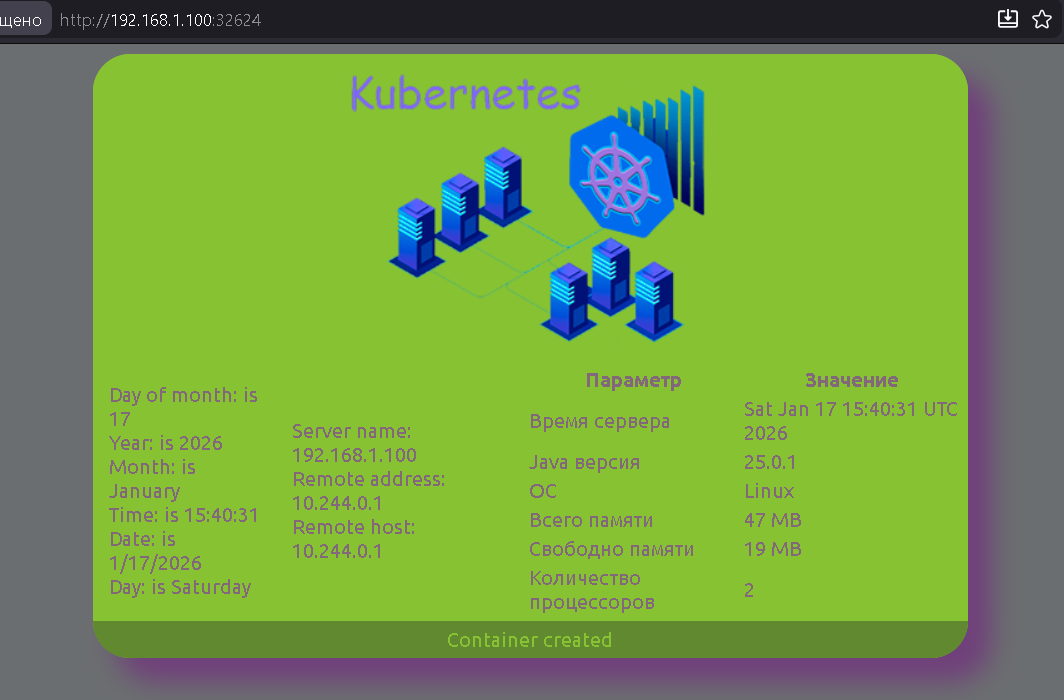Click the 'ОС' parameter cell
Image resolution: width=1064 pixels, height=700 pixels.
pos(543,491)
